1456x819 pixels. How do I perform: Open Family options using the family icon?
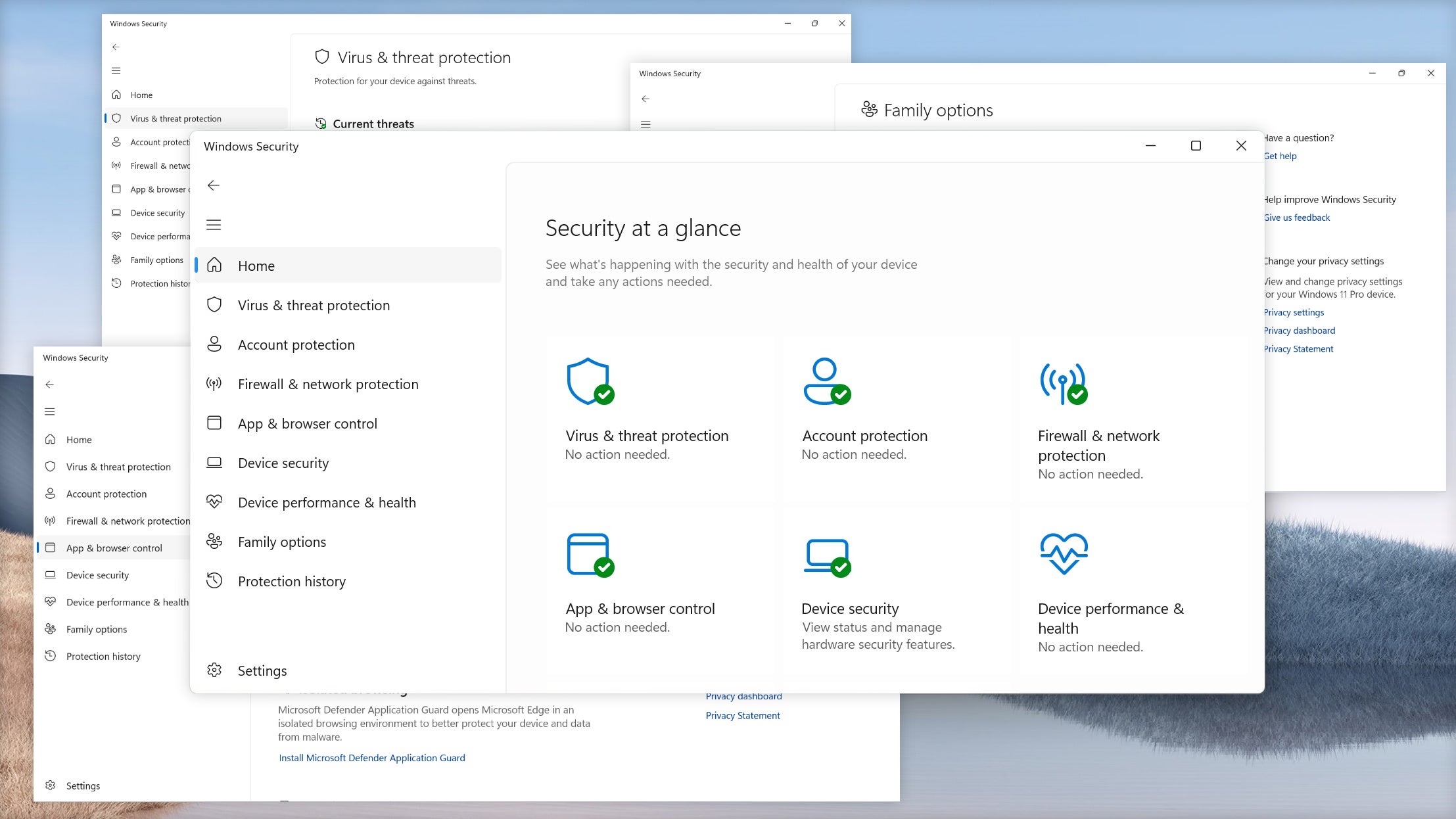pyautogui.click(x=214, y=542)
